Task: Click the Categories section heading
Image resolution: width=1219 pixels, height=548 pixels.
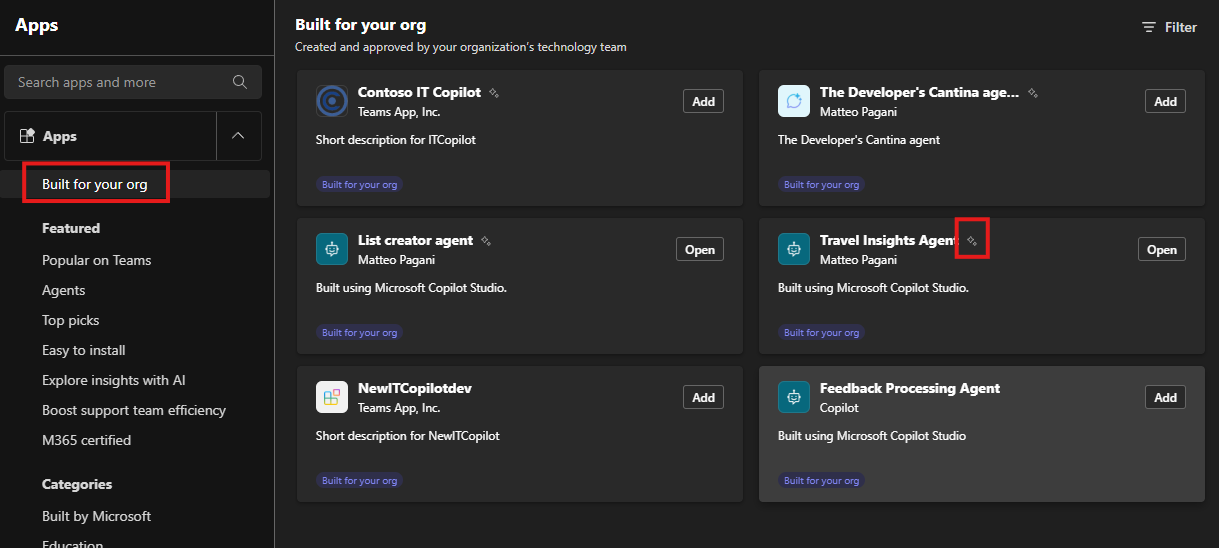Action: coord(77,484)
